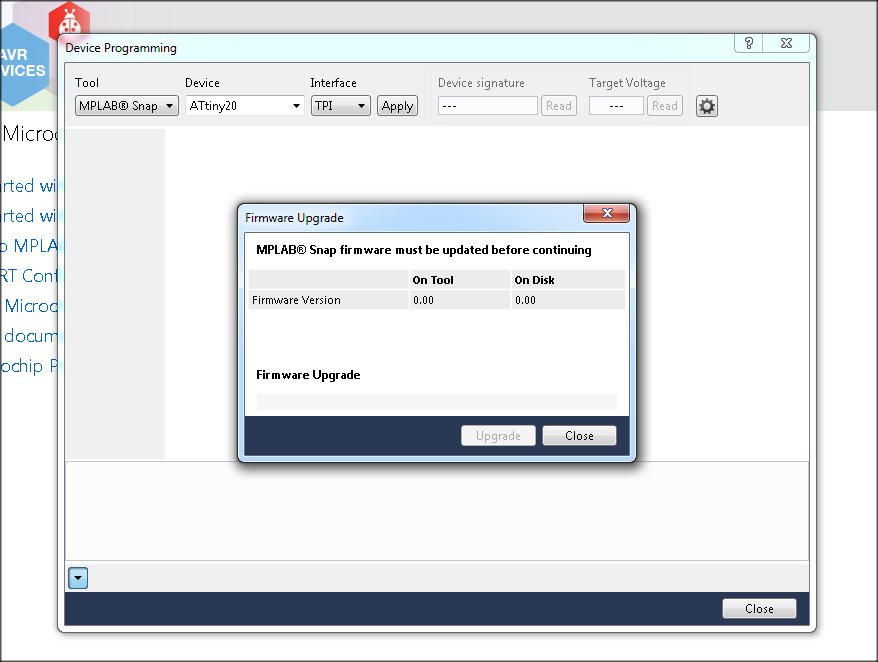Click the AVR devices hexagon icon

[x=24, y=63]
